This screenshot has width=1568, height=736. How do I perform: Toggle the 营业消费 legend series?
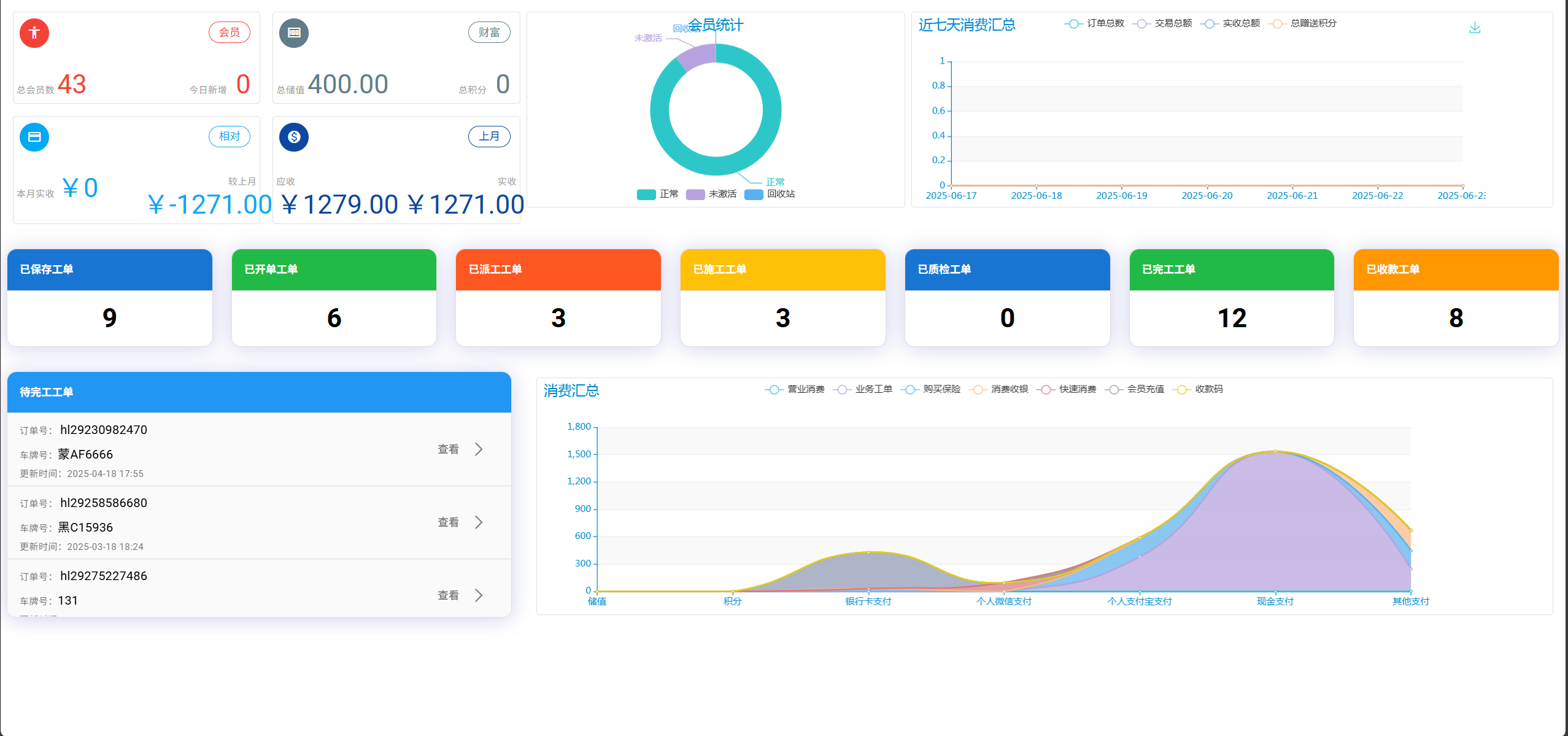(795, 389)
